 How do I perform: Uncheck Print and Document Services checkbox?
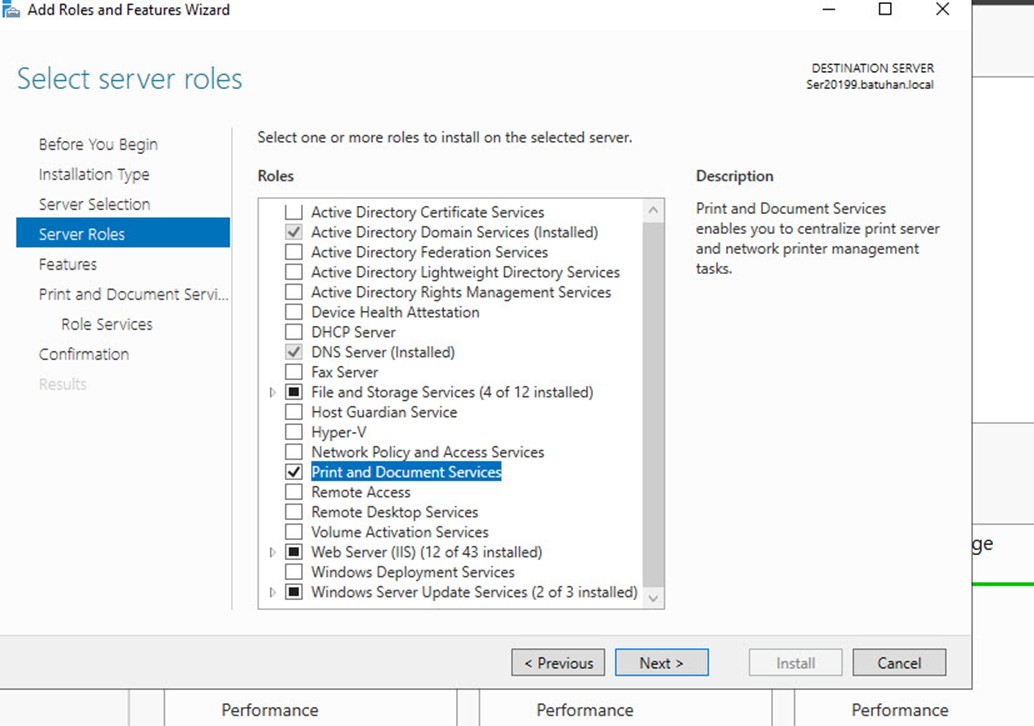point(293,472)
